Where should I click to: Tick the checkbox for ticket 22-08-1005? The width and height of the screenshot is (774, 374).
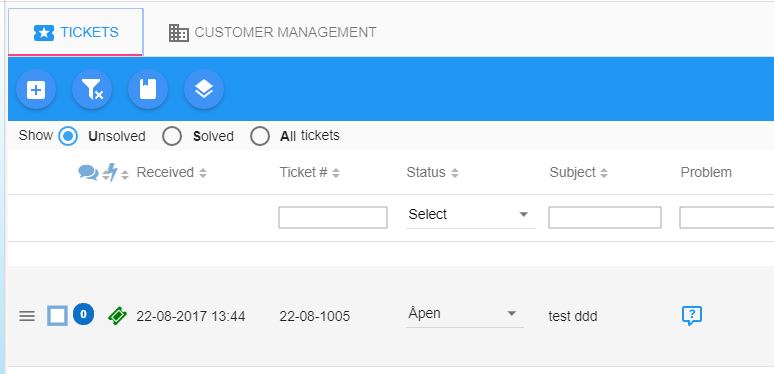58,316
